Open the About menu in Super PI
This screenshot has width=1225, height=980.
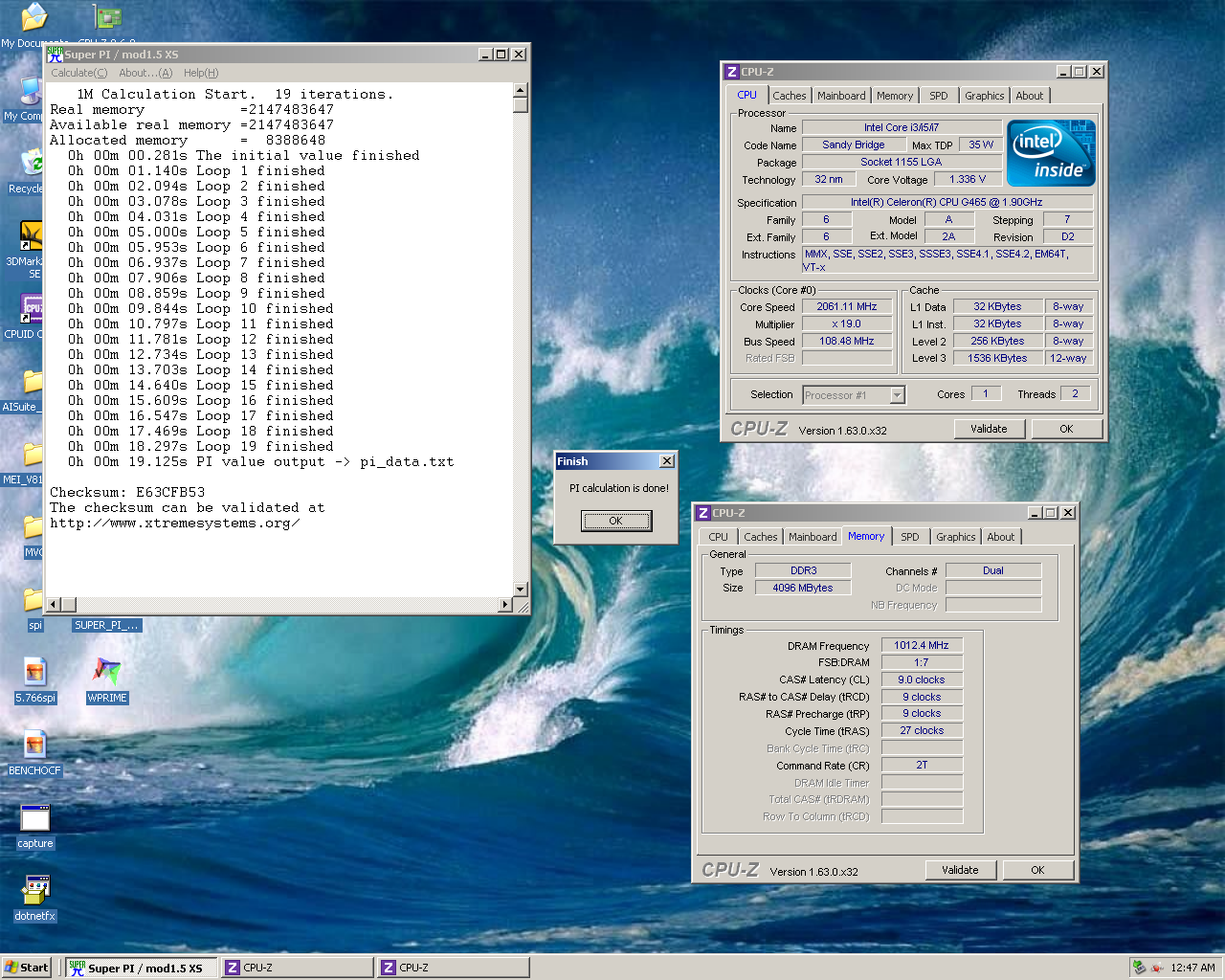[145, 73]
